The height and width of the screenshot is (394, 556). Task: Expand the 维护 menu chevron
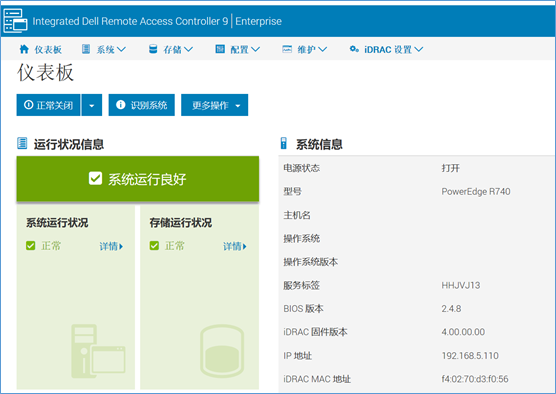(x=322, y=49)
